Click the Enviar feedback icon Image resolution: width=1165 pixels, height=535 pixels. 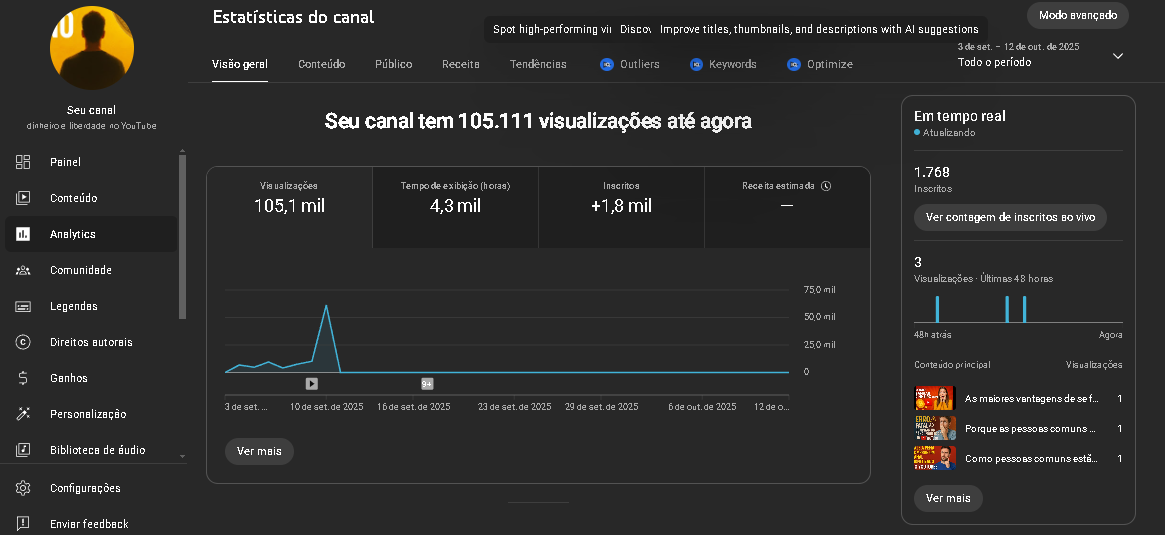pos(23,524)
